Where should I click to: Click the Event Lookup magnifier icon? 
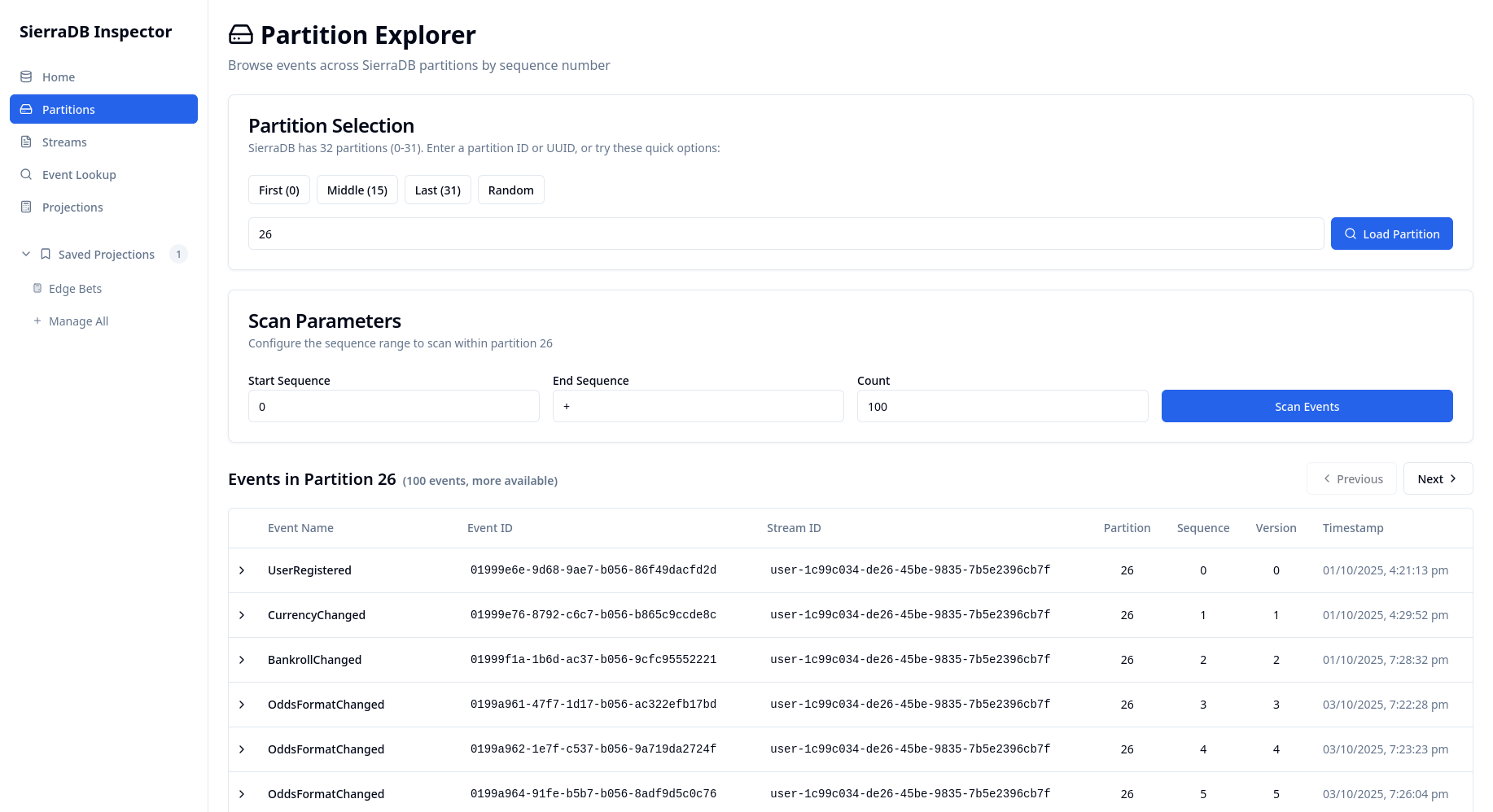(26, 174)
